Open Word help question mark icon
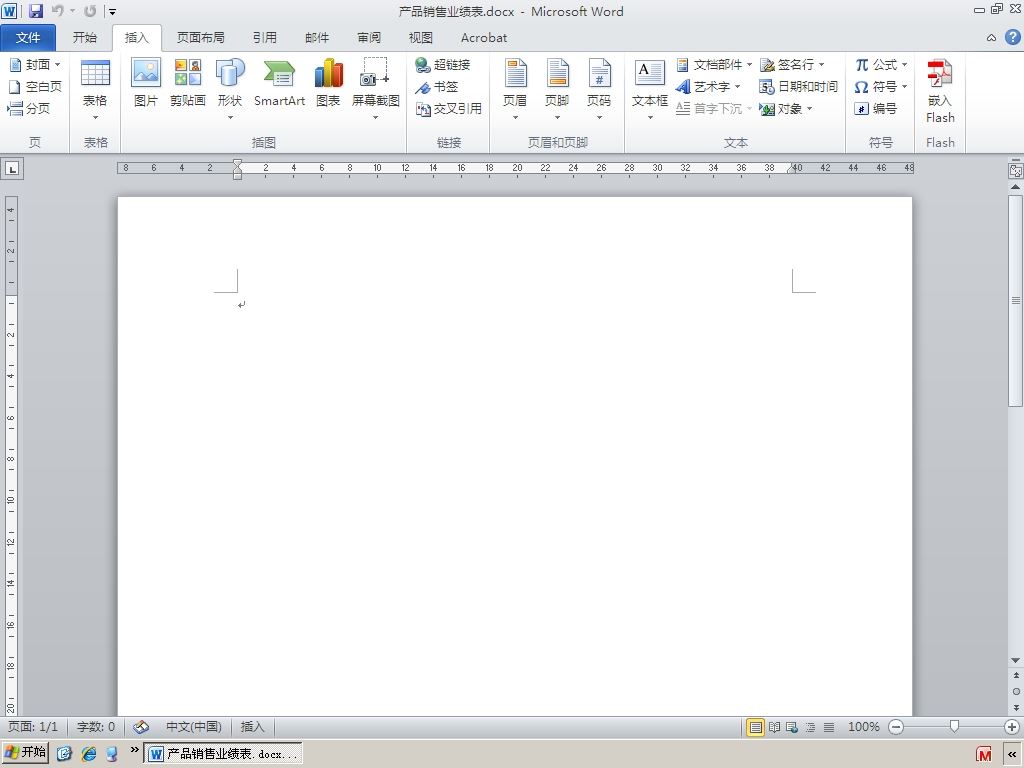 coord(1012,37)
